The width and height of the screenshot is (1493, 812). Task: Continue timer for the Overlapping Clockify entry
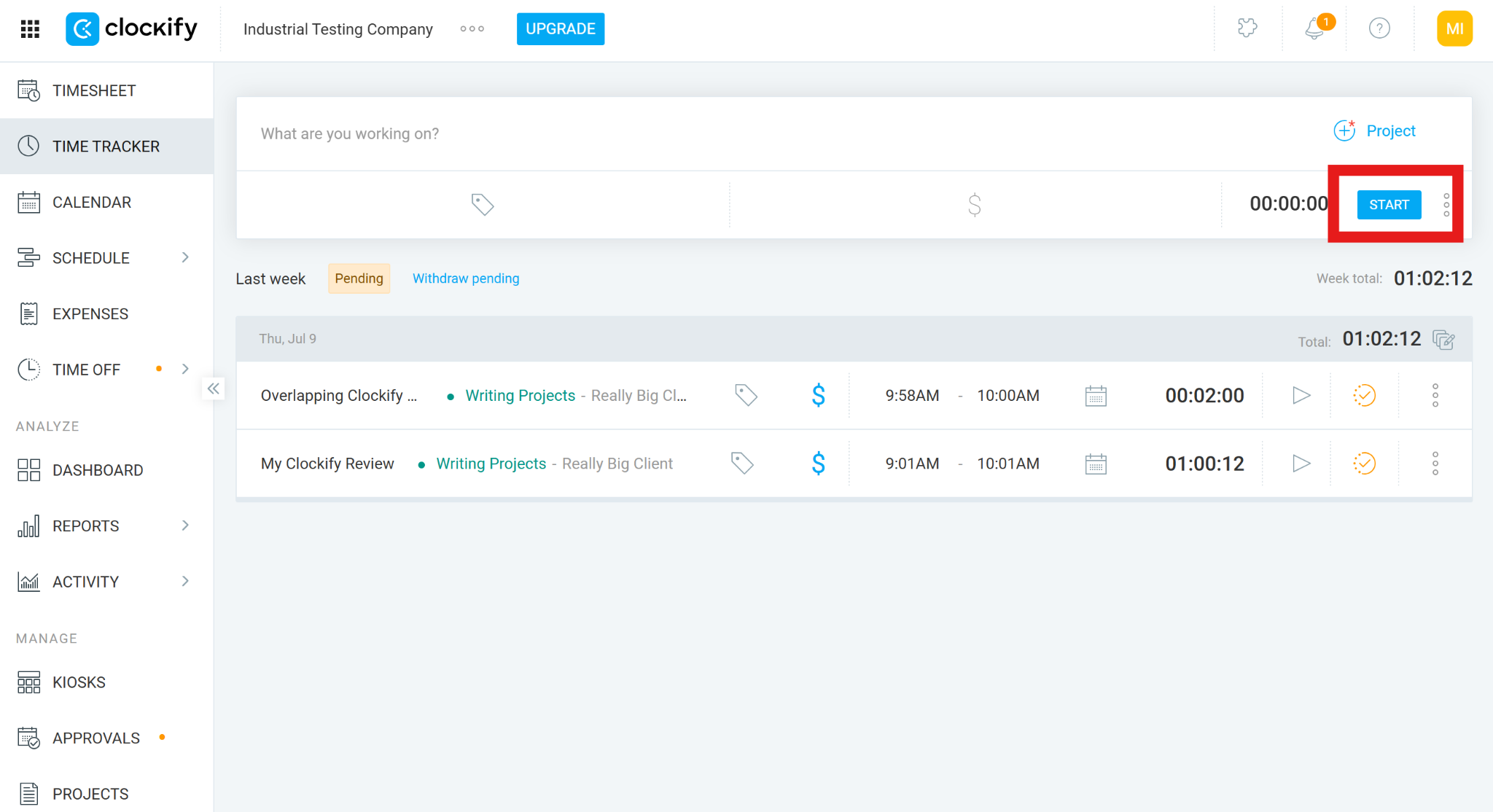pos(1301,395)
